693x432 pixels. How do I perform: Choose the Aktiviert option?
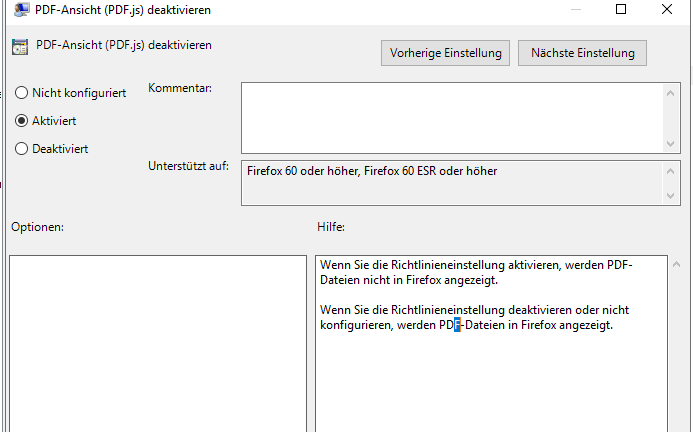pos(22,121)
